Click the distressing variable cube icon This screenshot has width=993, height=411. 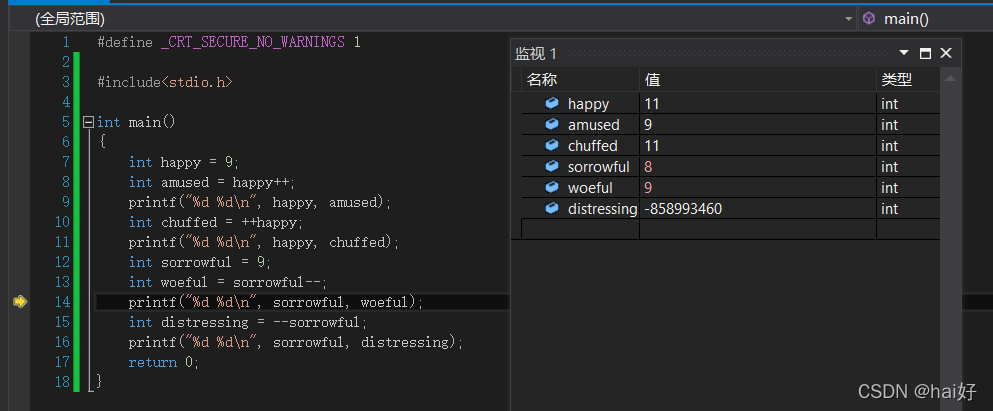(x=551, y=208)
